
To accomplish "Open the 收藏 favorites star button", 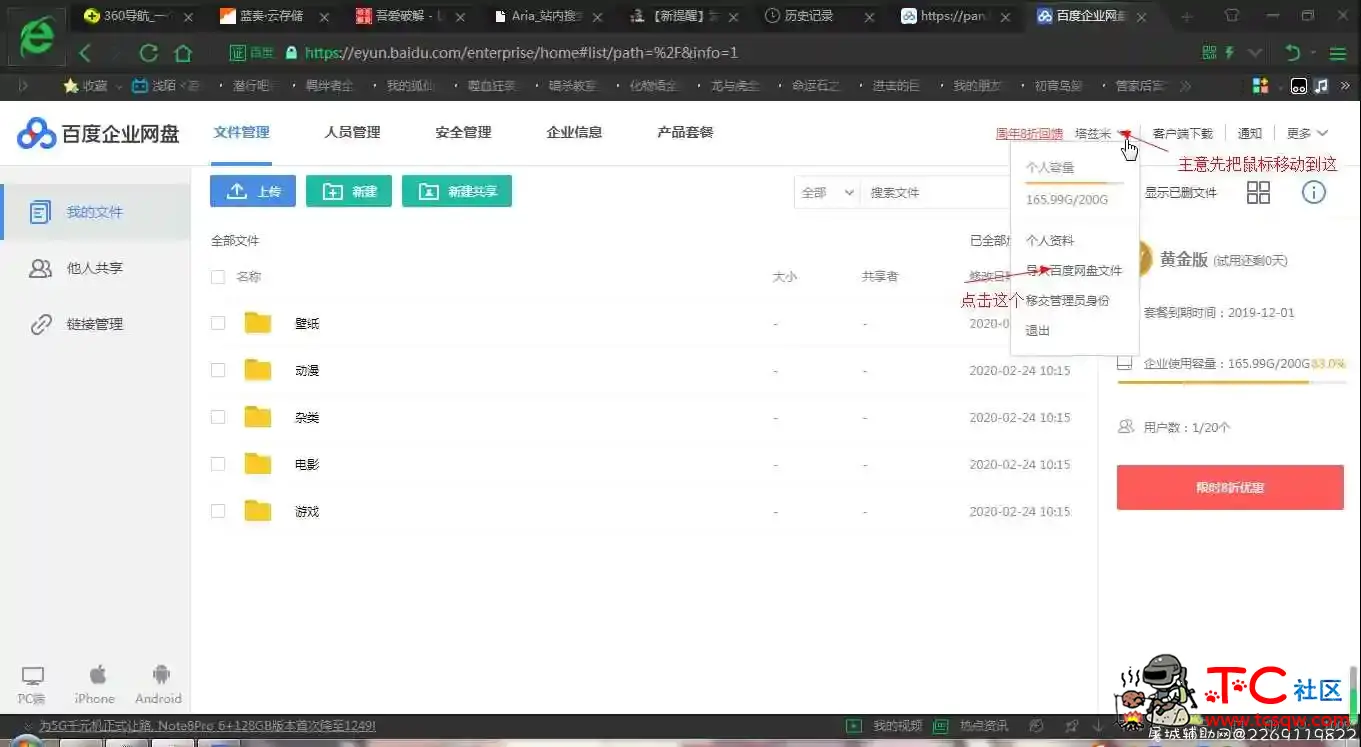I will (85, 86).
